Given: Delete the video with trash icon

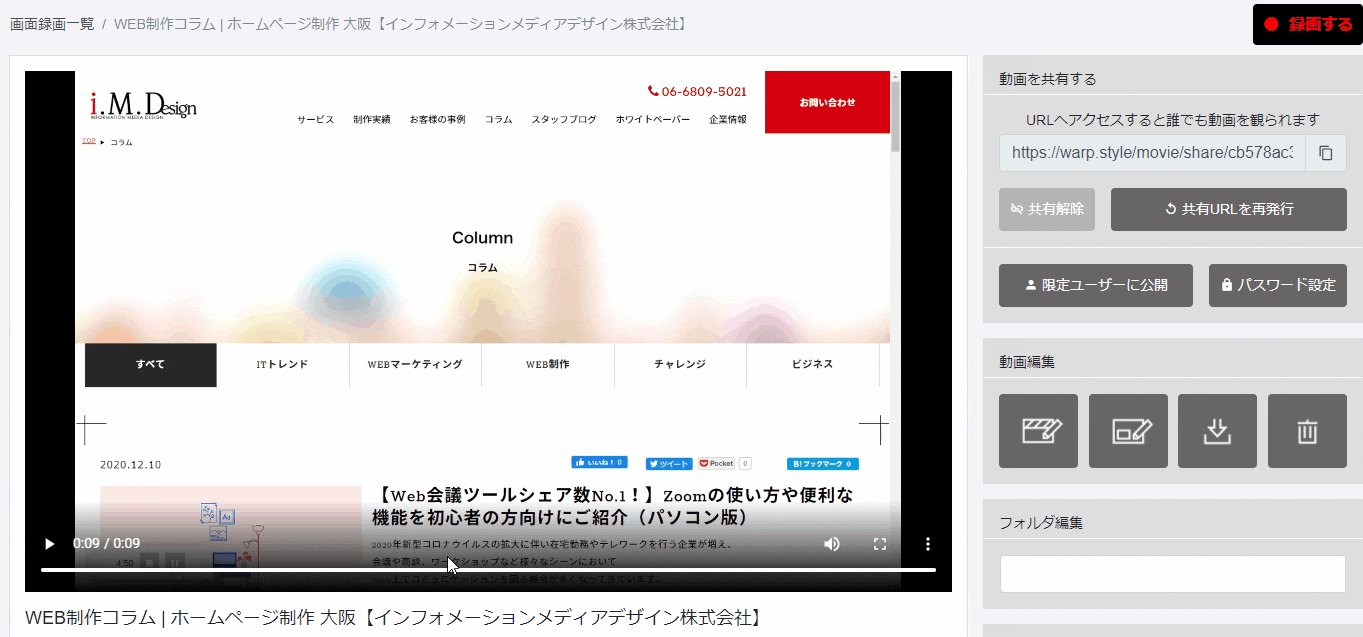Looking at the screenshot, I should [x=1307, y=431].
